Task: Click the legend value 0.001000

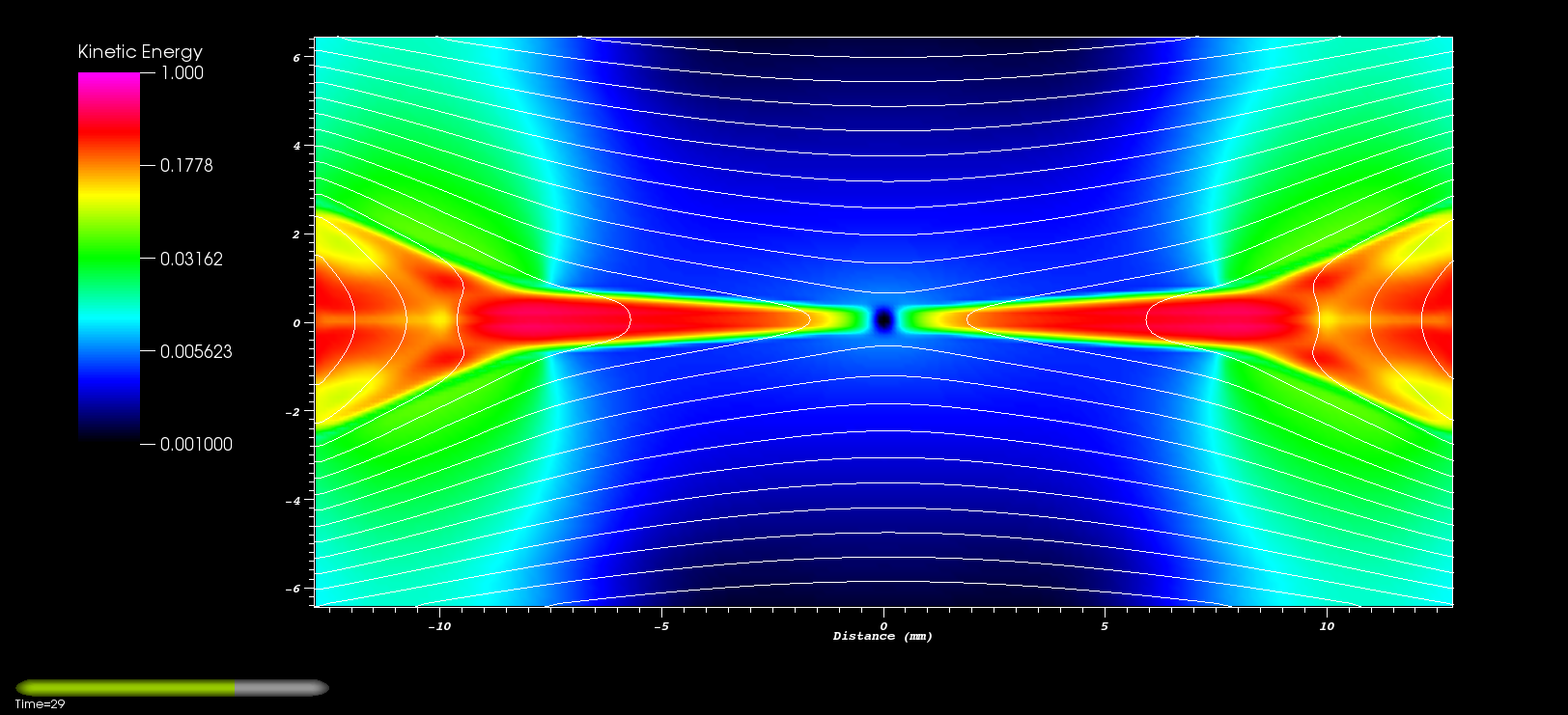Action: (x=196, y=444)
